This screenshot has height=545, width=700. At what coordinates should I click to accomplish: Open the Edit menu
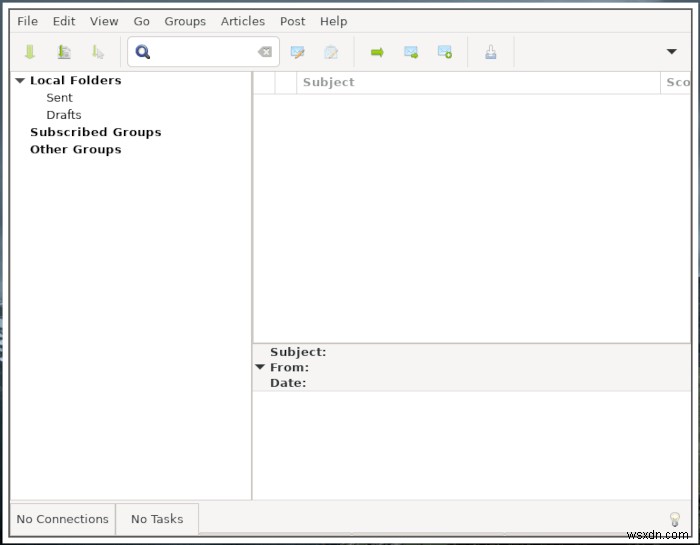click(64, 21)
